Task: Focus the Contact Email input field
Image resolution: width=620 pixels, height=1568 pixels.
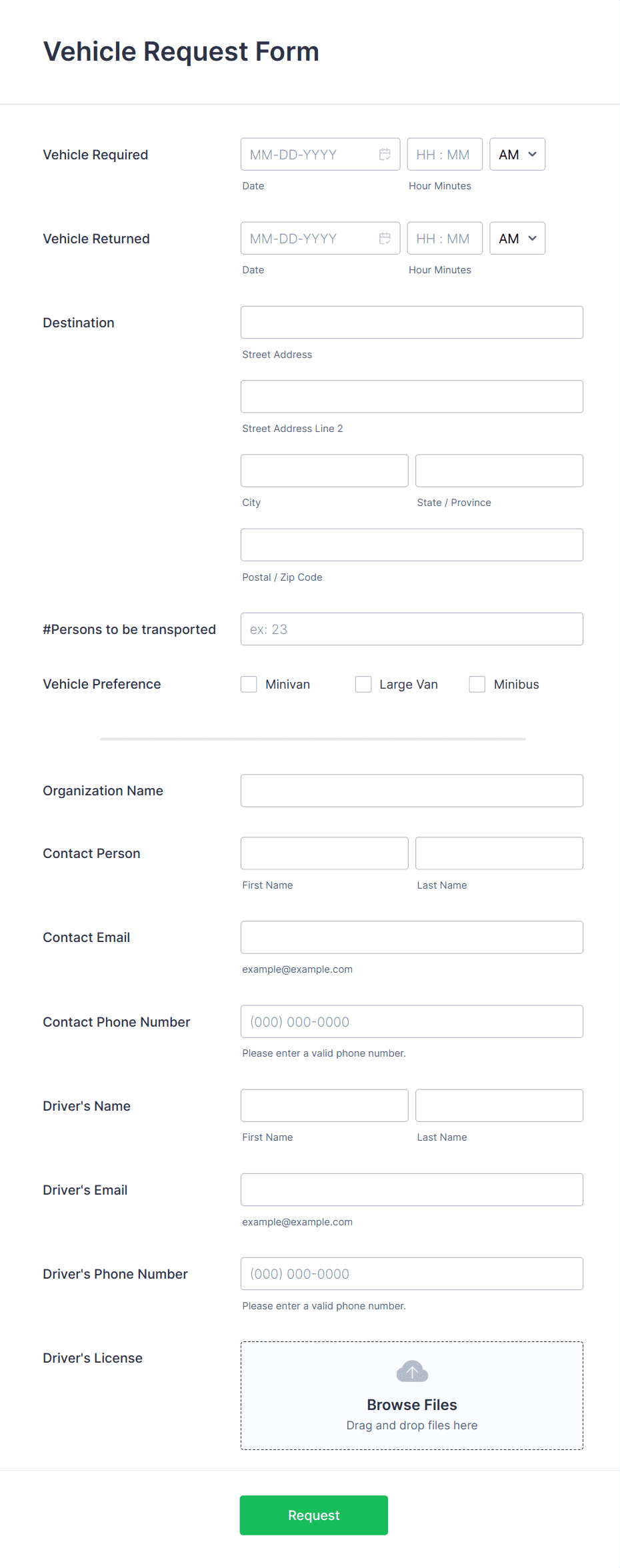Action: (411, 937)
